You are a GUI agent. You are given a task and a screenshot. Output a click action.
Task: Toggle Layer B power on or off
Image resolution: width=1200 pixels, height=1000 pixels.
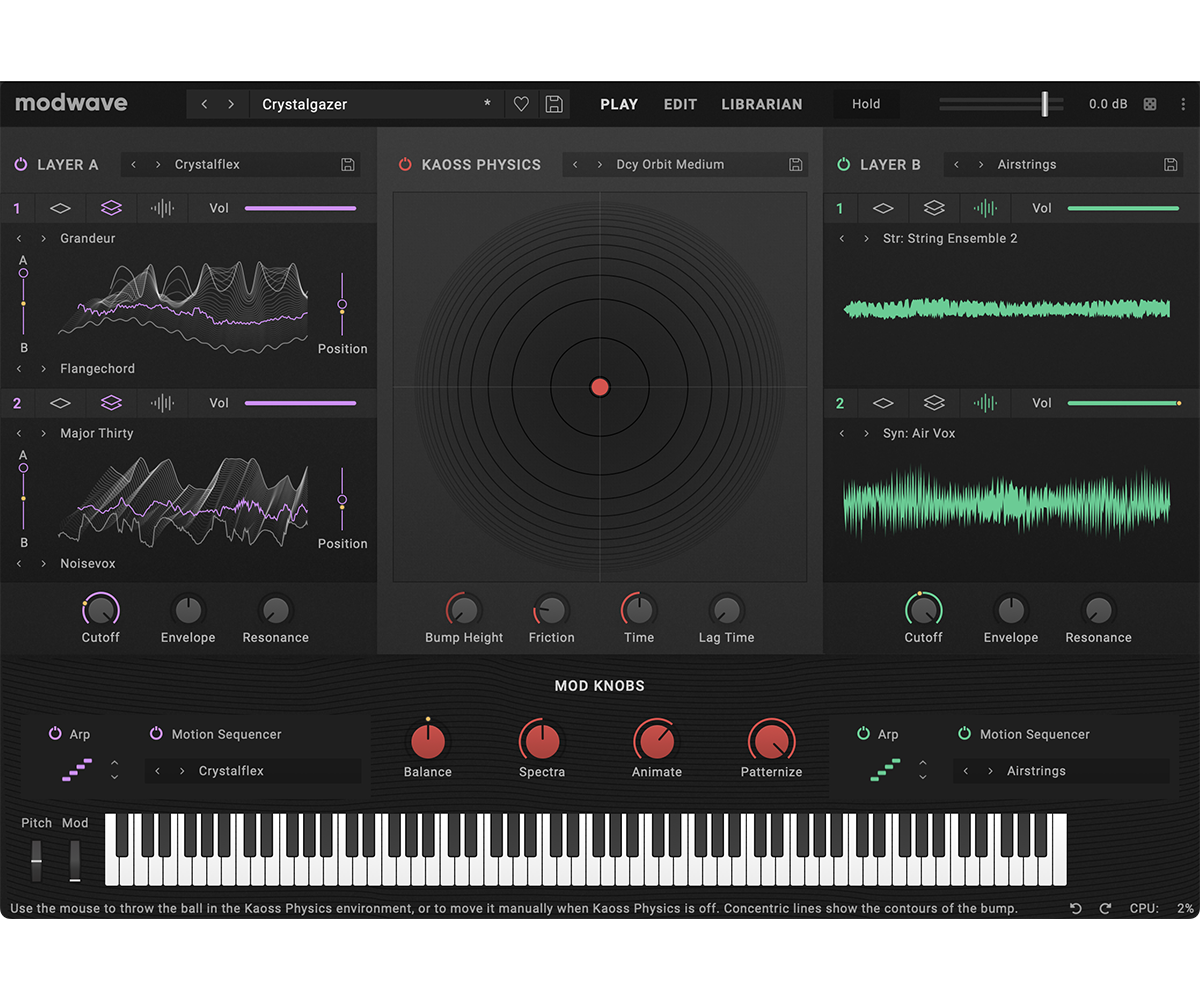click(x=843, y=164)
